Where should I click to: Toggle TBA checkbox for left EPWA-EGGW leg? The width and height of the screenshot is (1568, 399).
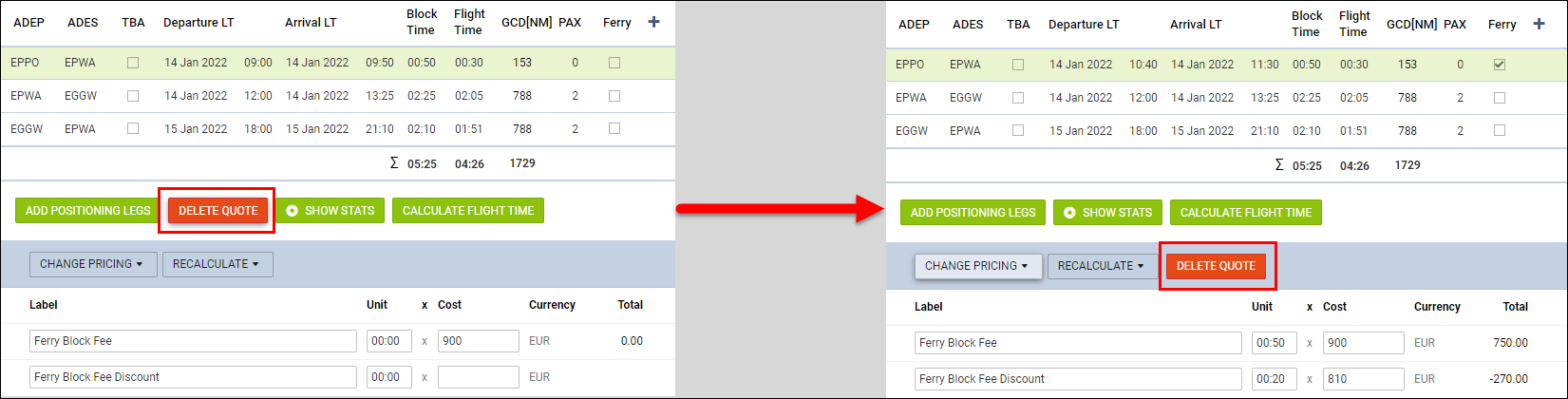coord(133,96)
